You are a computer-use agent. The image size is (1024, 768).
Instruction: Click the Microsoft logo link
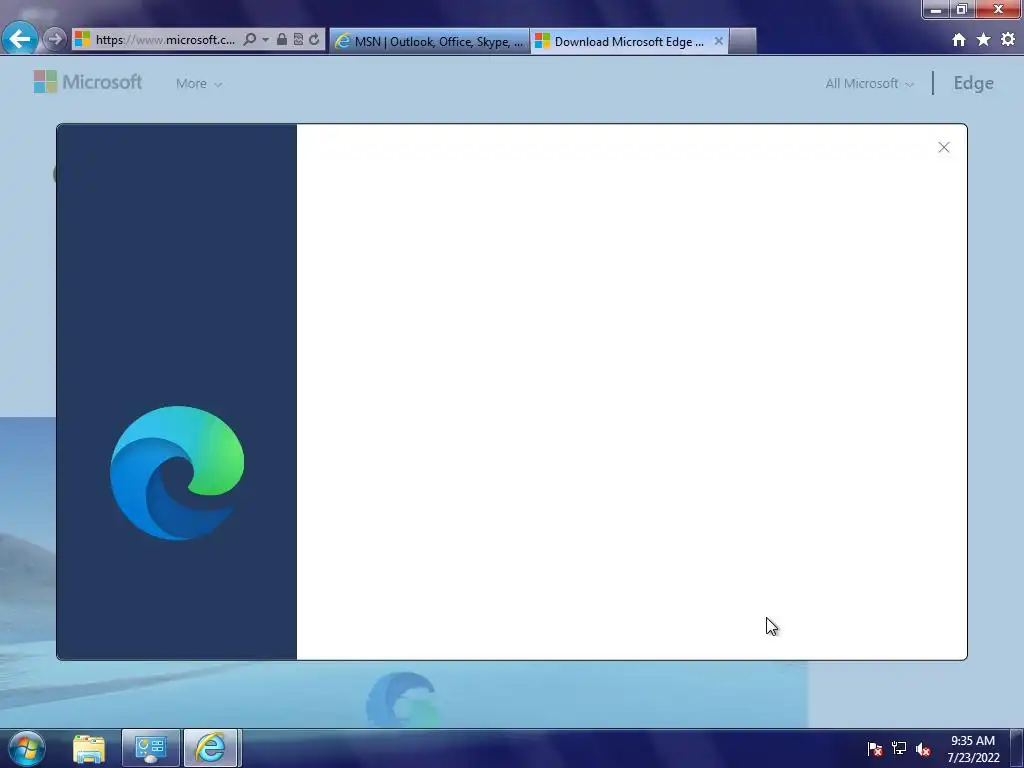tap(88, 82)
